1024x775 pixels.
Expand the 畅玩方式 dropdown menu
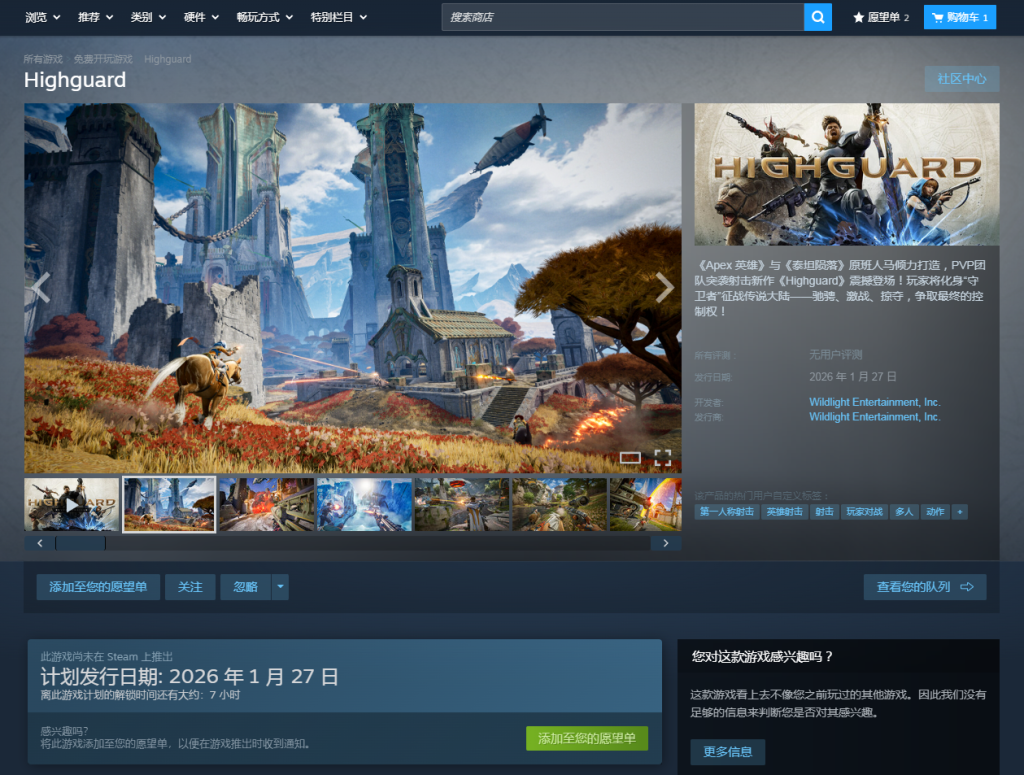264,17
